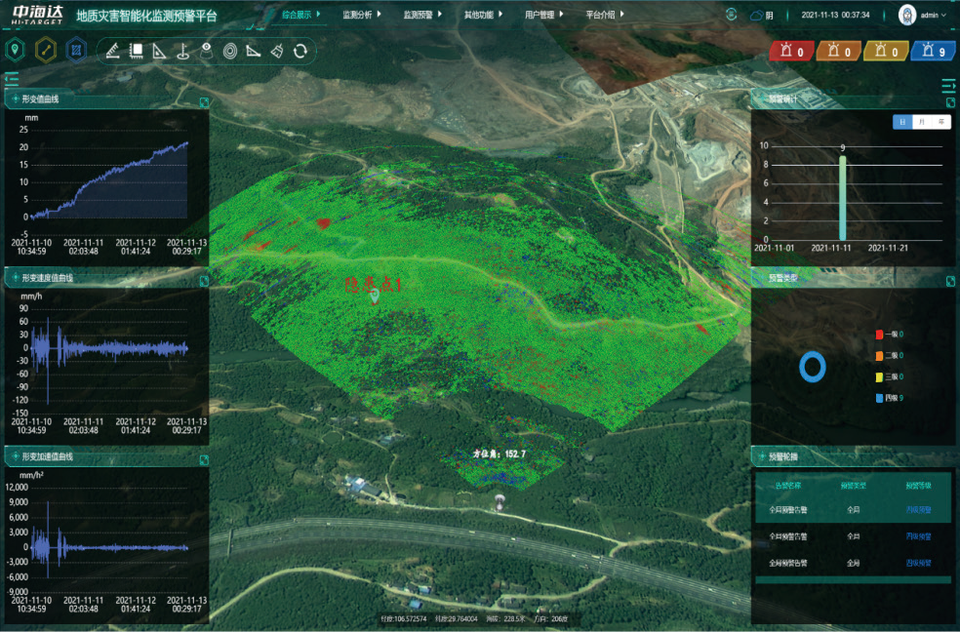The height and width of the screenshot is (632, 960).
Task: Click the platform title 地质灾害智能化监测预警平台
Action: point(147,16)
